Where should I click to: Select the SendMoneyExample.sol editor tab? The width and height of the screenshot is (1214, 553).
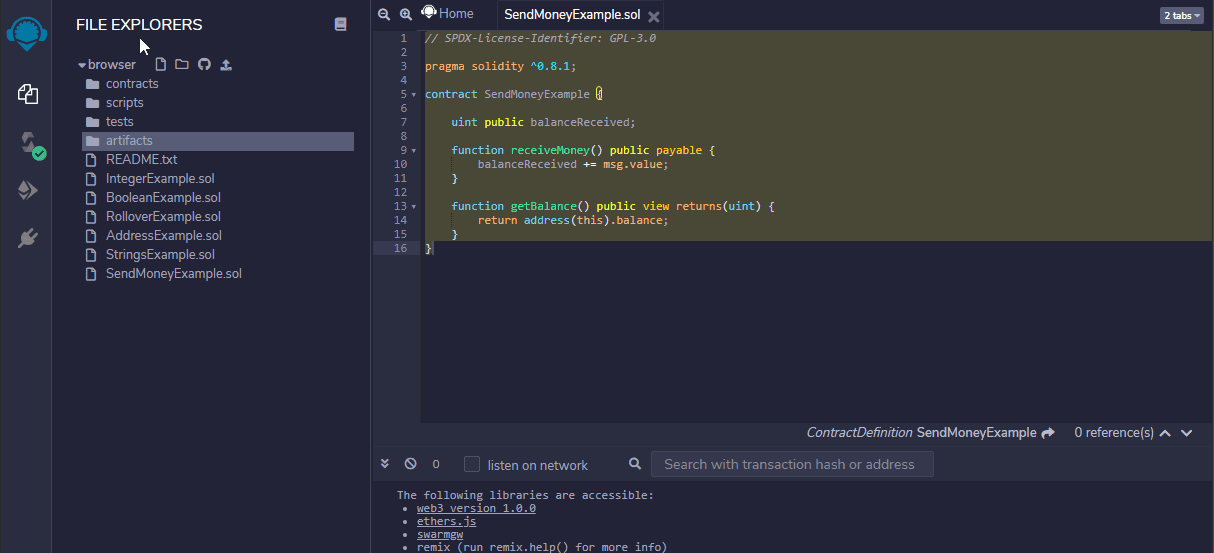[572, 15]
